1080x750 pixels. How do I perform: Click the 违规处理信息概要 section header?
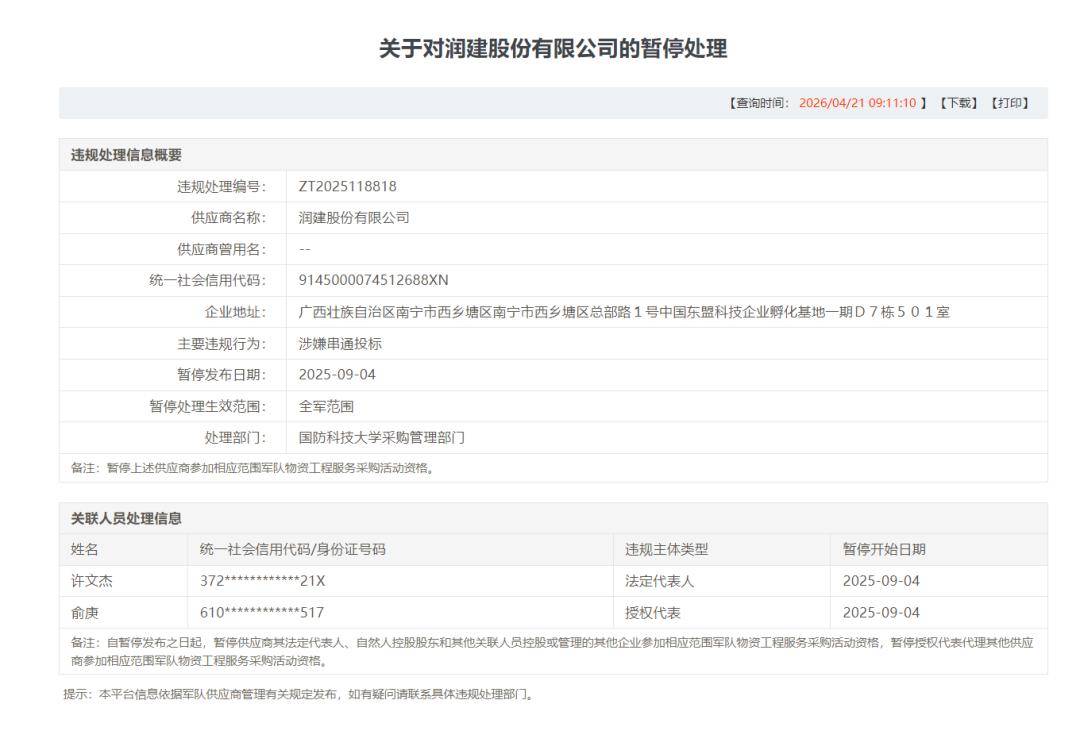126,155
